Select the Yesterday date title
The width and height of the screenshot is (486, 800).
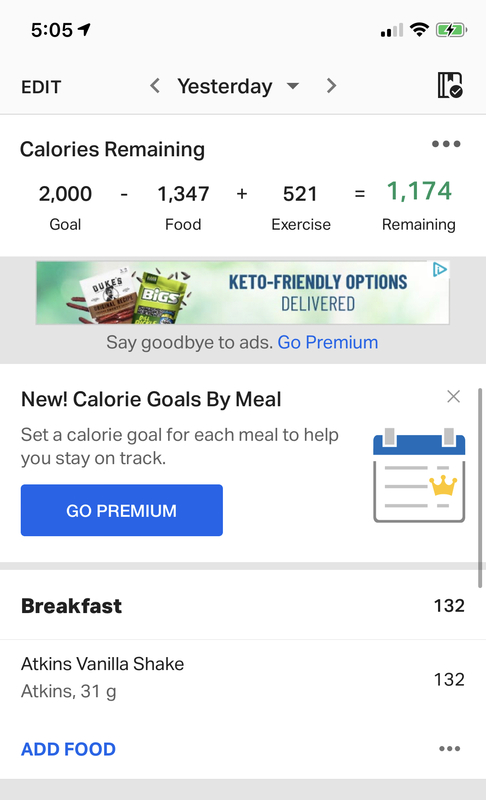(225, 86)
